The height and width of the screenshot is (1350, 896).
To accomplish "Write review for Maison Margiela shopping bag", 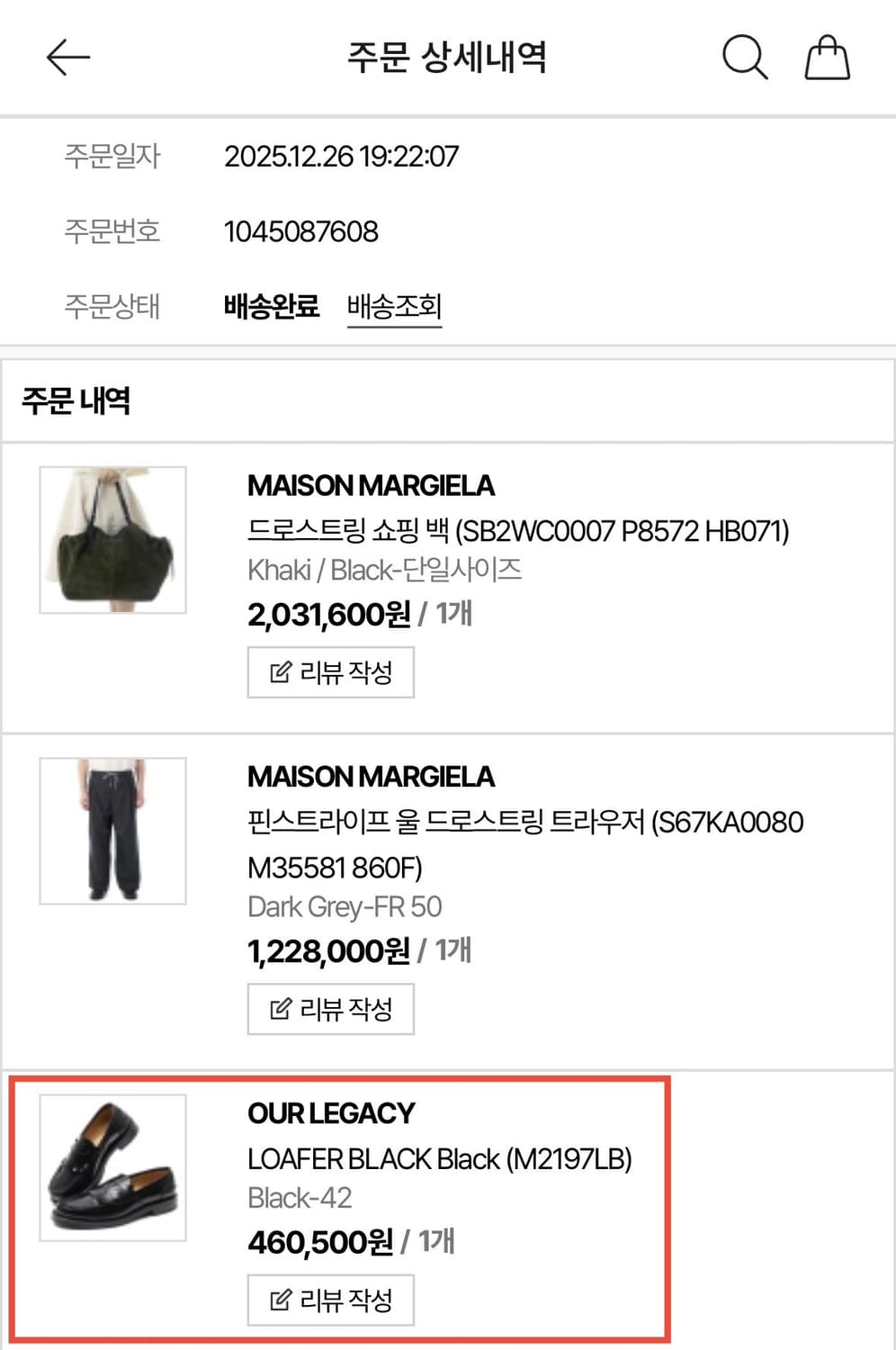I will [331, 672].
